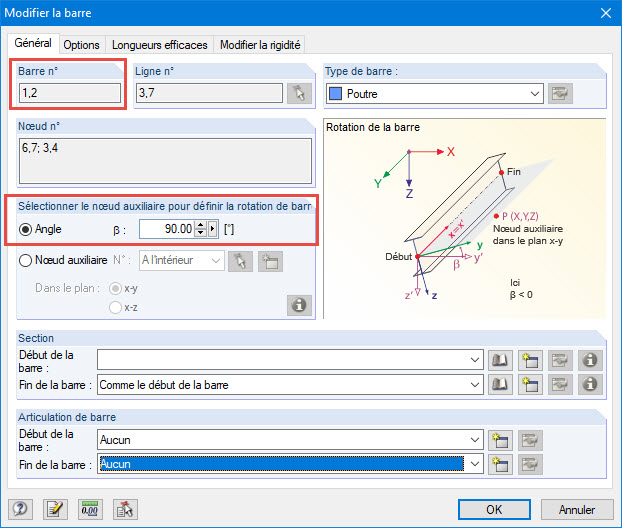Click the Barre n° input field
This screenshot has height=528, width=622.
[x=70, y=93]
